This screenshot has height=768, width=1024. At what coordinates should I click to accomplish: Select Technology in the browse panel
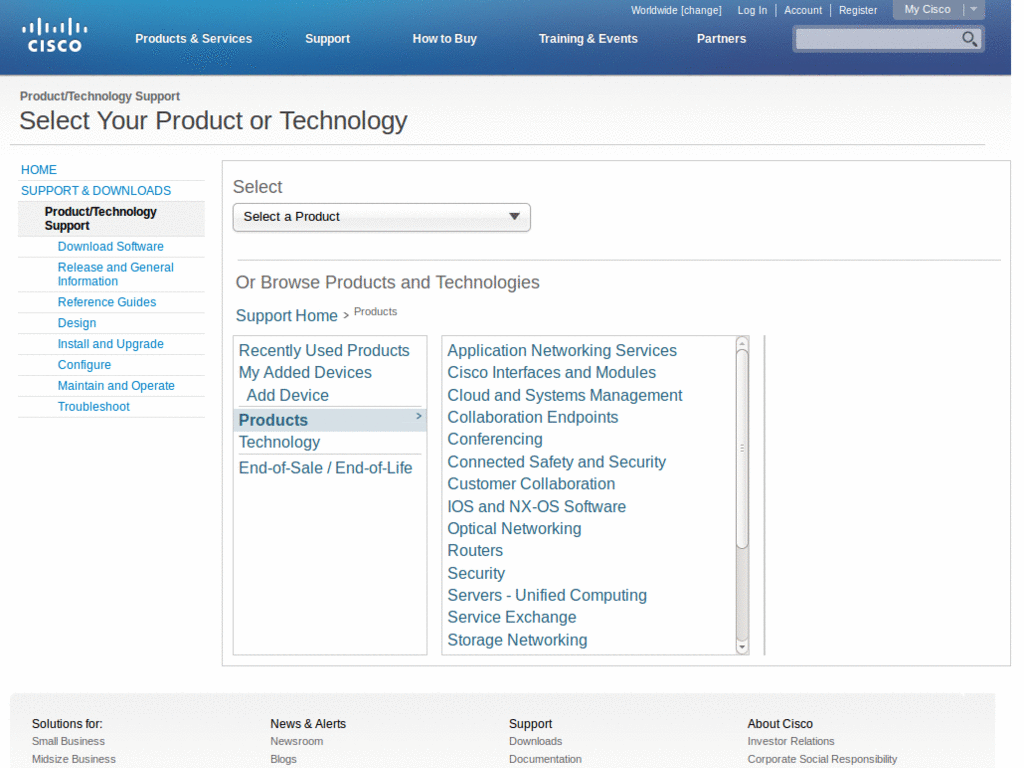[x=279, y=442]
